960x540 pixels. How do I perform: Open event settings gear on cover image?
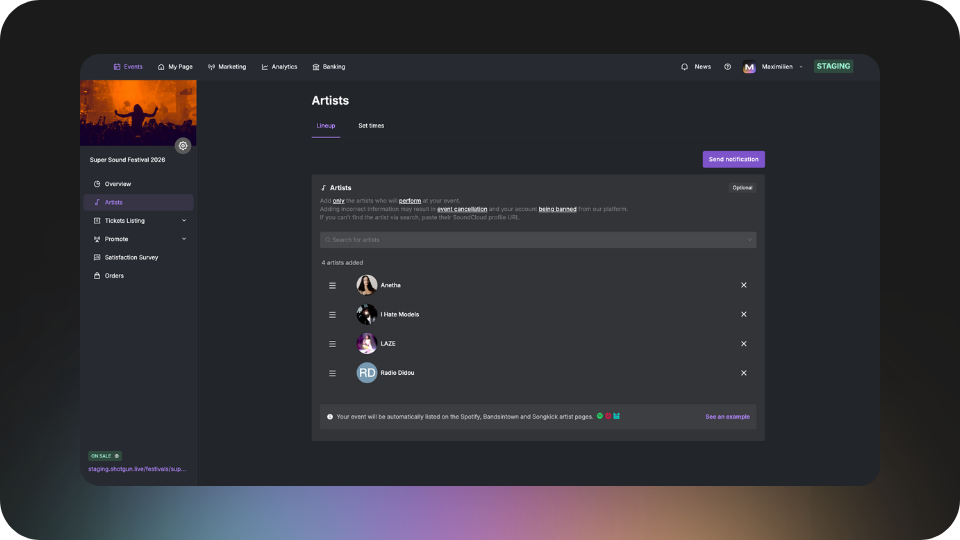tap(182, 146)
